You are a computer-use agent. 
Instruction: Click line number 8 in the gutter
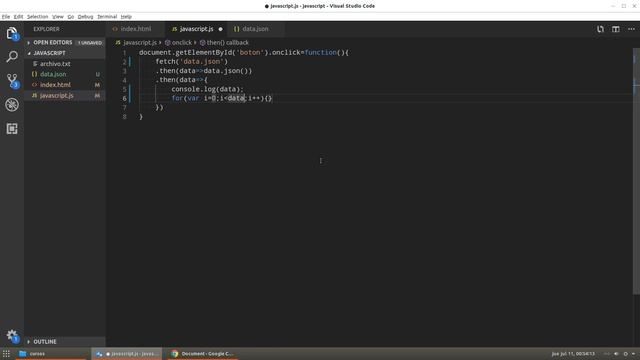pos(124,117)
